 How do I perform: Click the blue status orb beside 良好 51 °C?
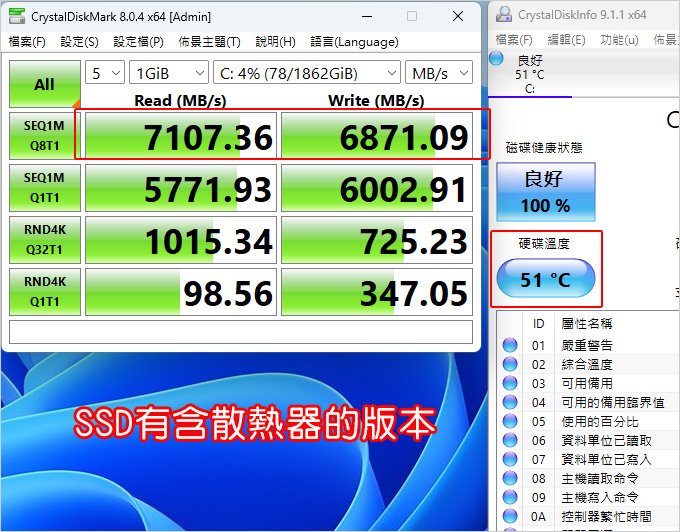(x=496, y=59)
